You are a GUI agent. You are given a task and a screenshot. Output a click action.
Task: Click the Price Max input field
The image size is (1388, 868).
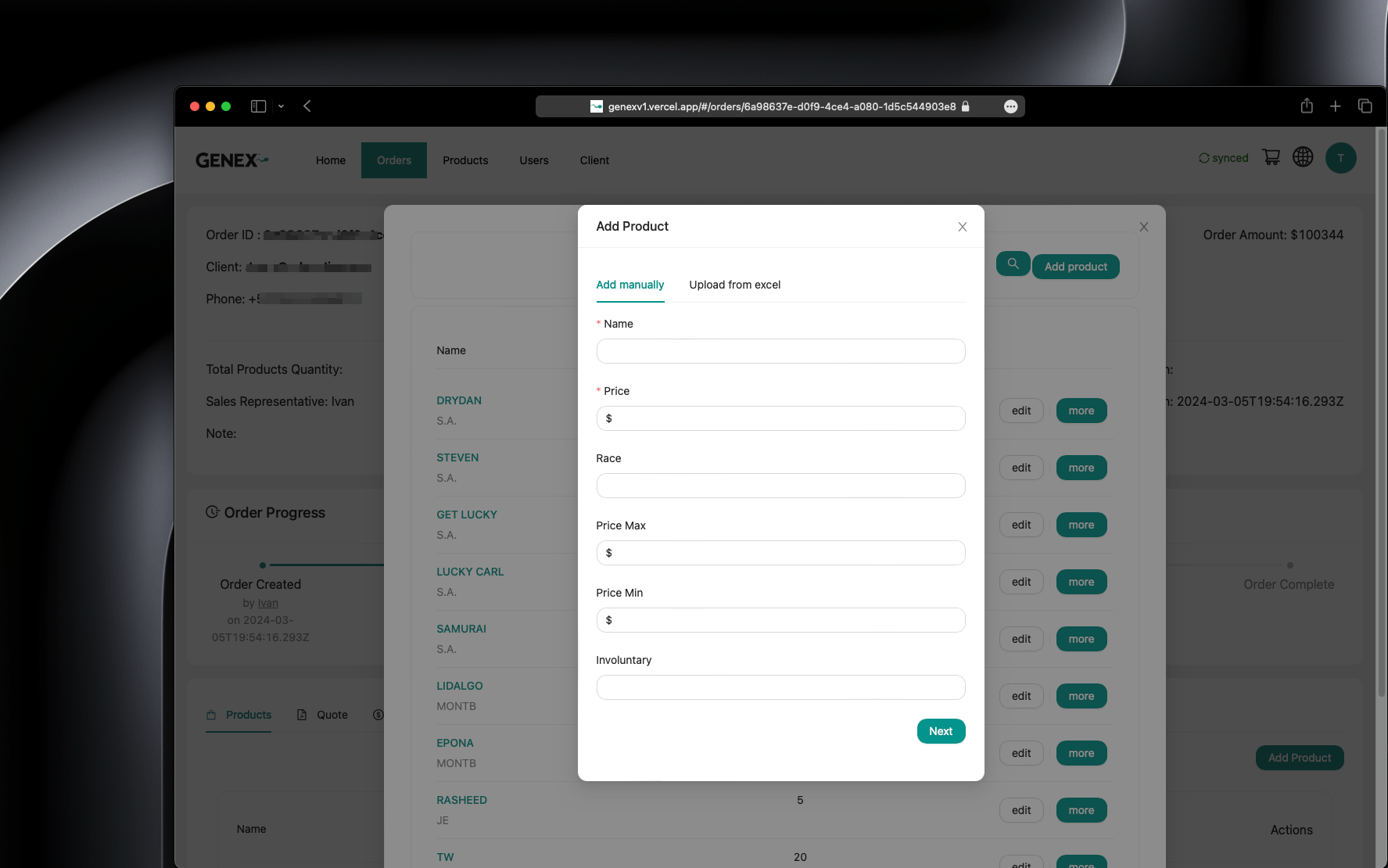(780, 553)
